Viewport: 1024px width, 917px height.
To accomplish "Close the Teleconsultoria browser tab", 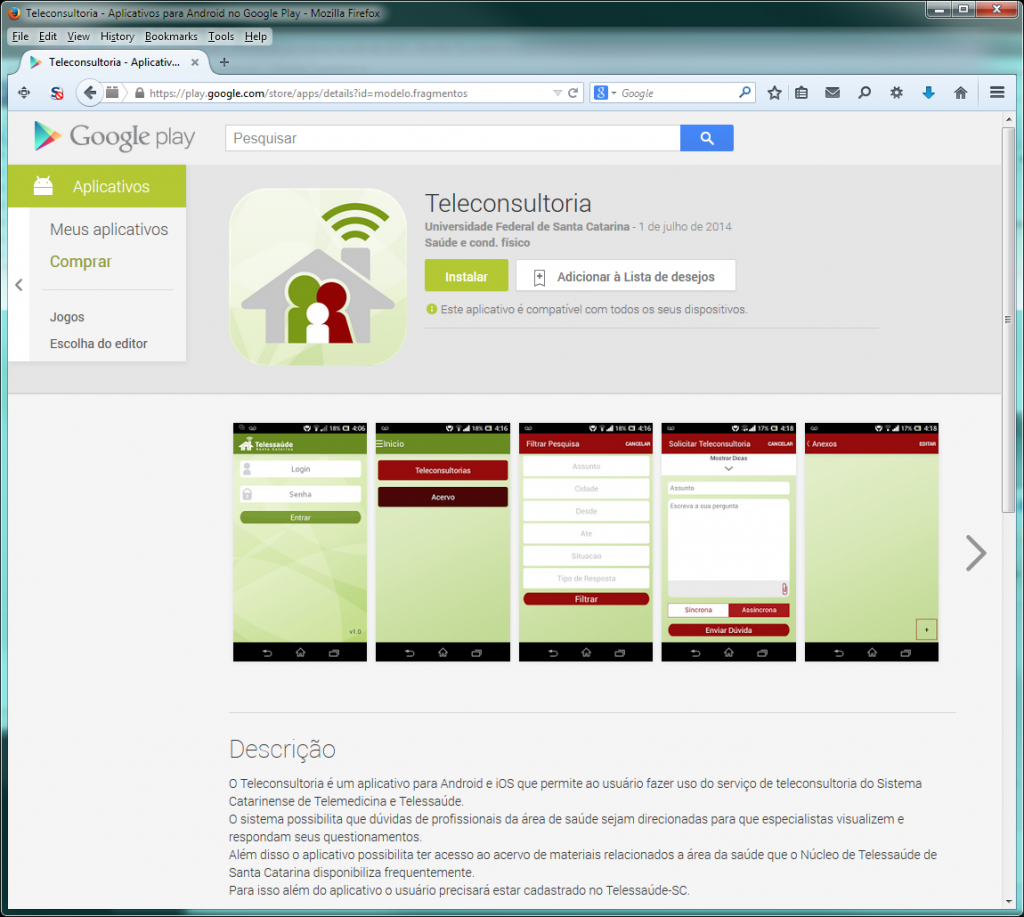I will [195, 62].
